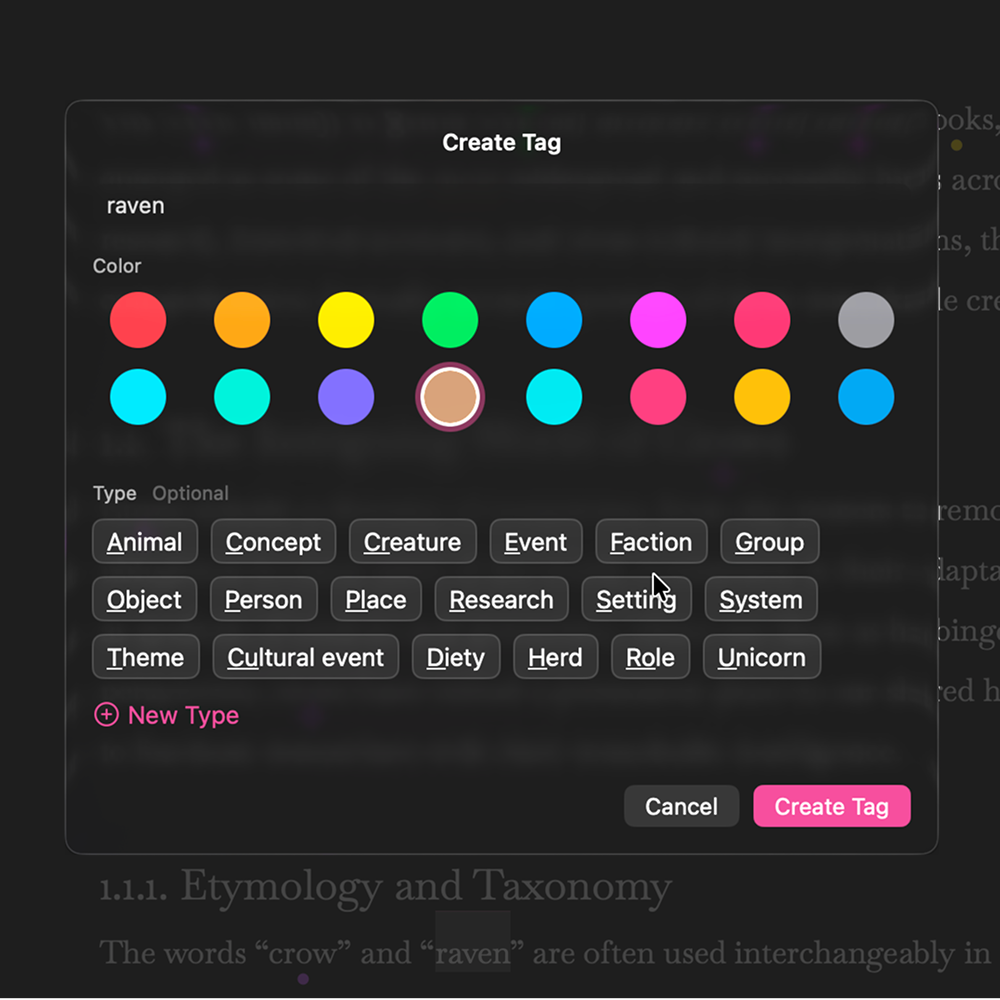This screenshot has width=1000, height=1000.
Task: Choose the Unicorn type
Action: 761,657
